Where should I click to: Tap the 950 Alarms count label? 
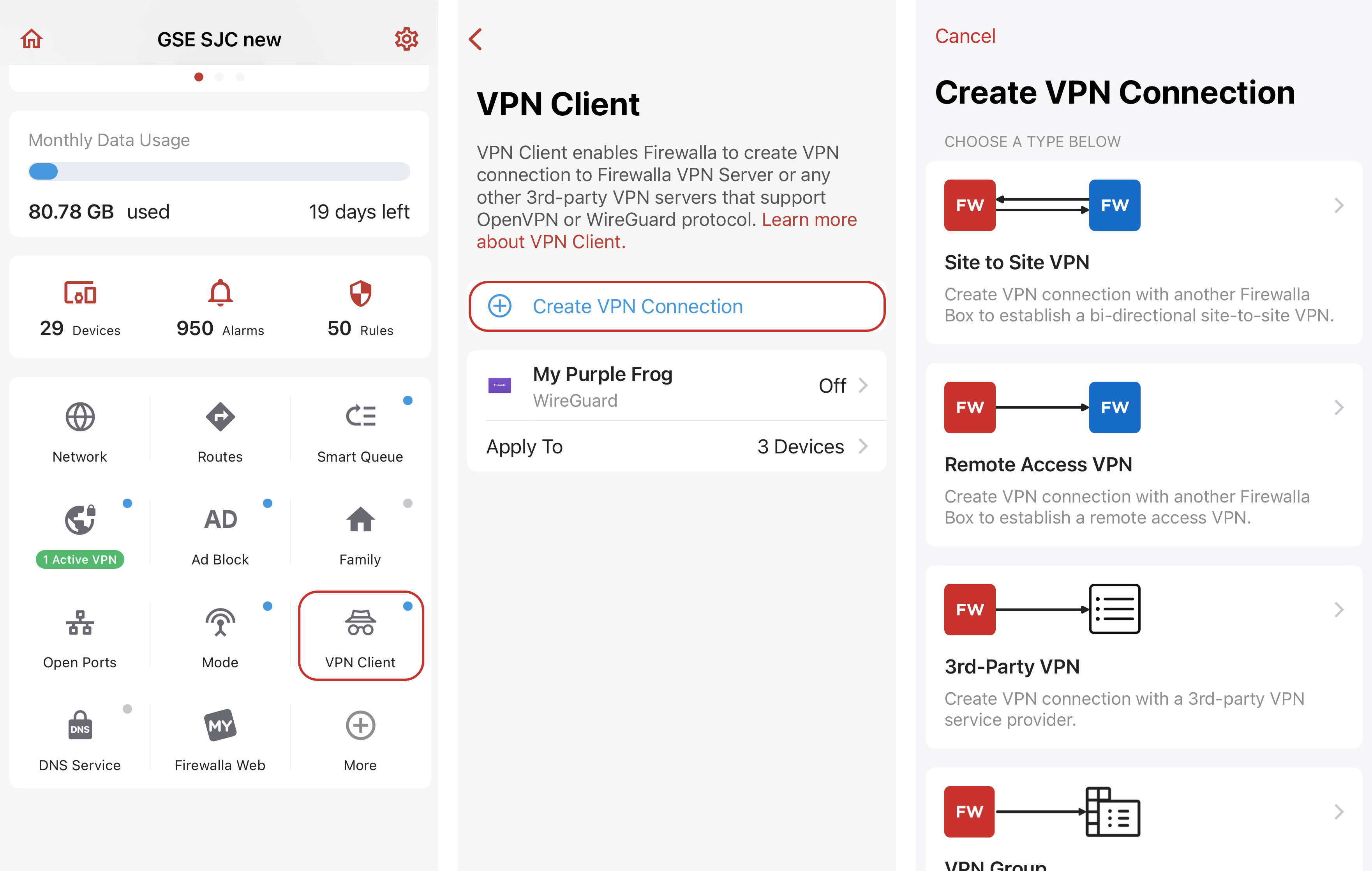point(220,329)
